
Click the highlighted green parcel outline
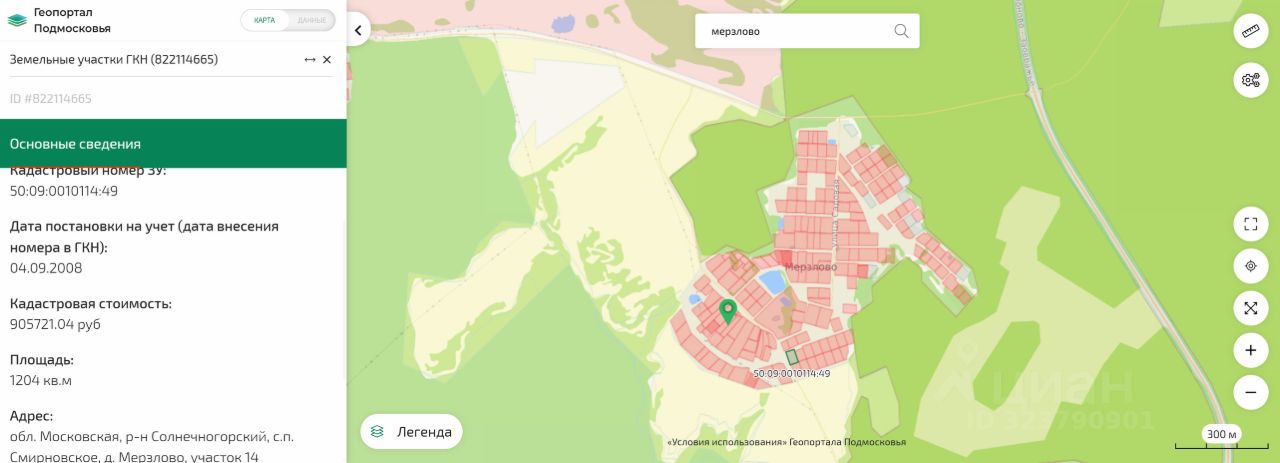pyautogui.click(x=792, y=356)
